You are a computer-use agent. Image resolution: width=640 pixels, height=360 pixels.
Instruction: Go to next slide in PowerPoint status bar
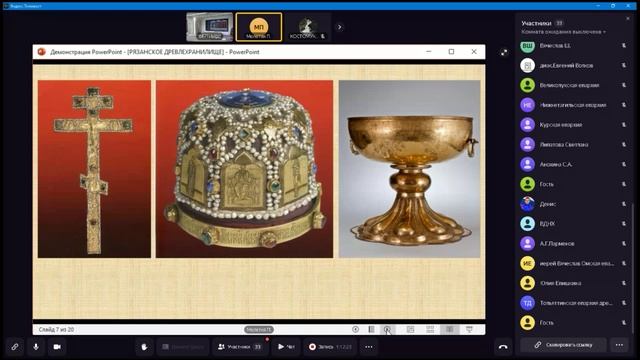tap(387, 329)
